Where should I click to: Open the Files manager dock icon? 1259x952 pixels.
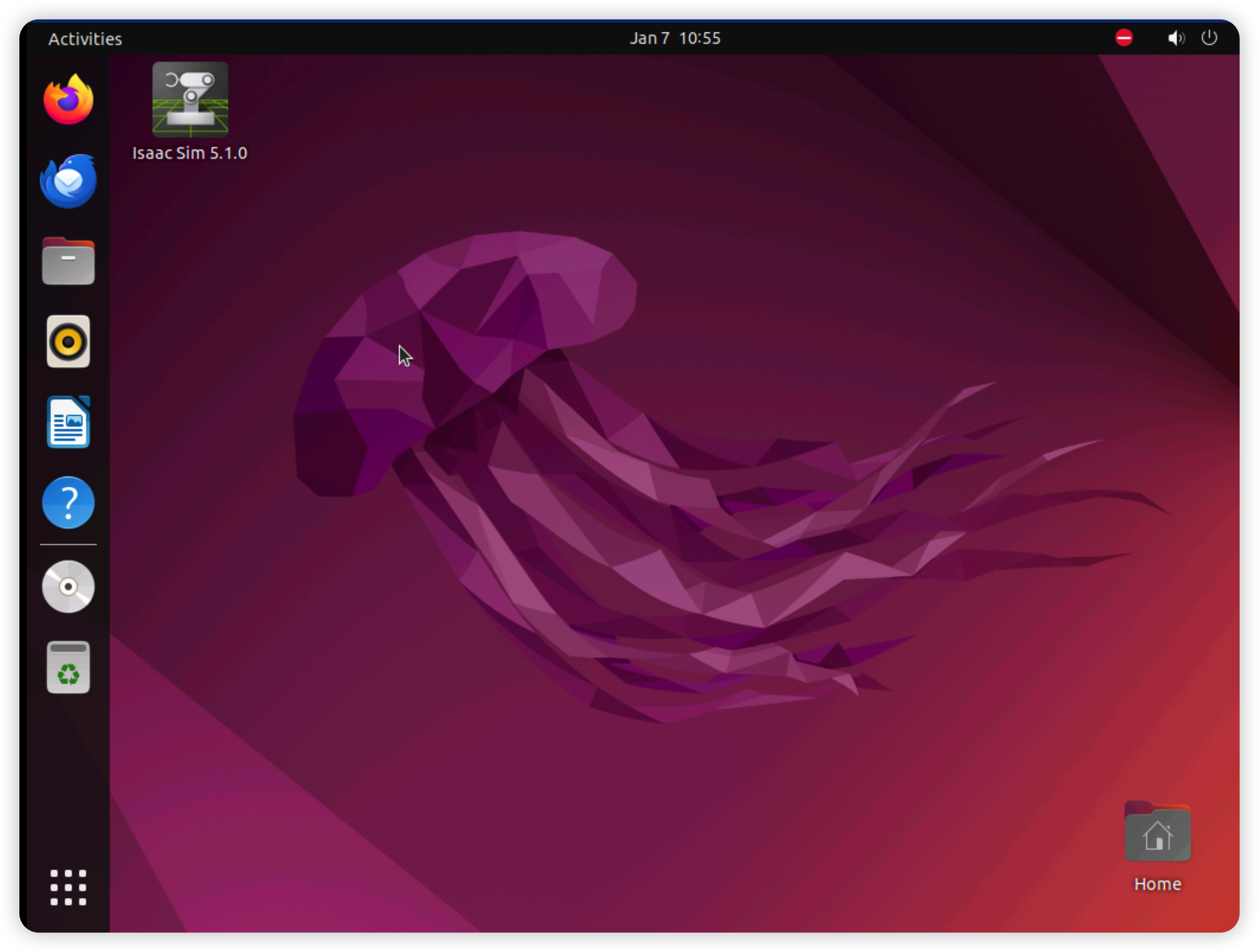[68, 261]
